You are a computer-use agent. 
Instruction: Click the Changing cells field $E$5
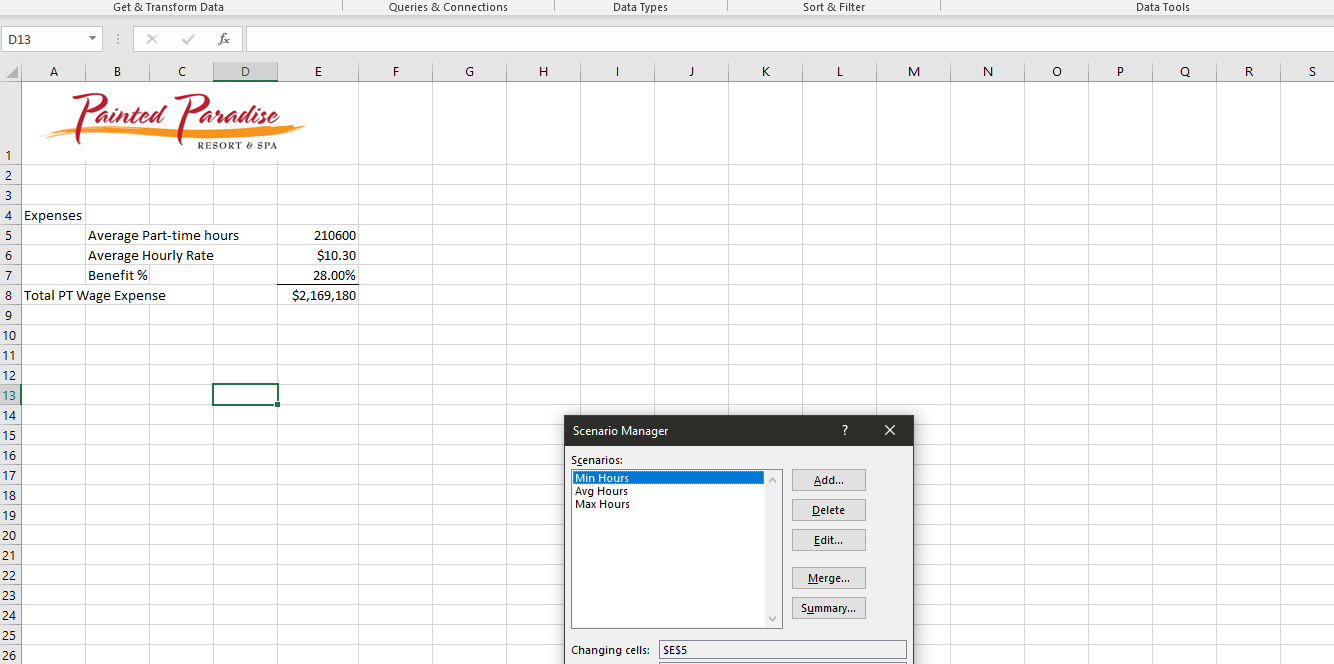click(781, 650)
